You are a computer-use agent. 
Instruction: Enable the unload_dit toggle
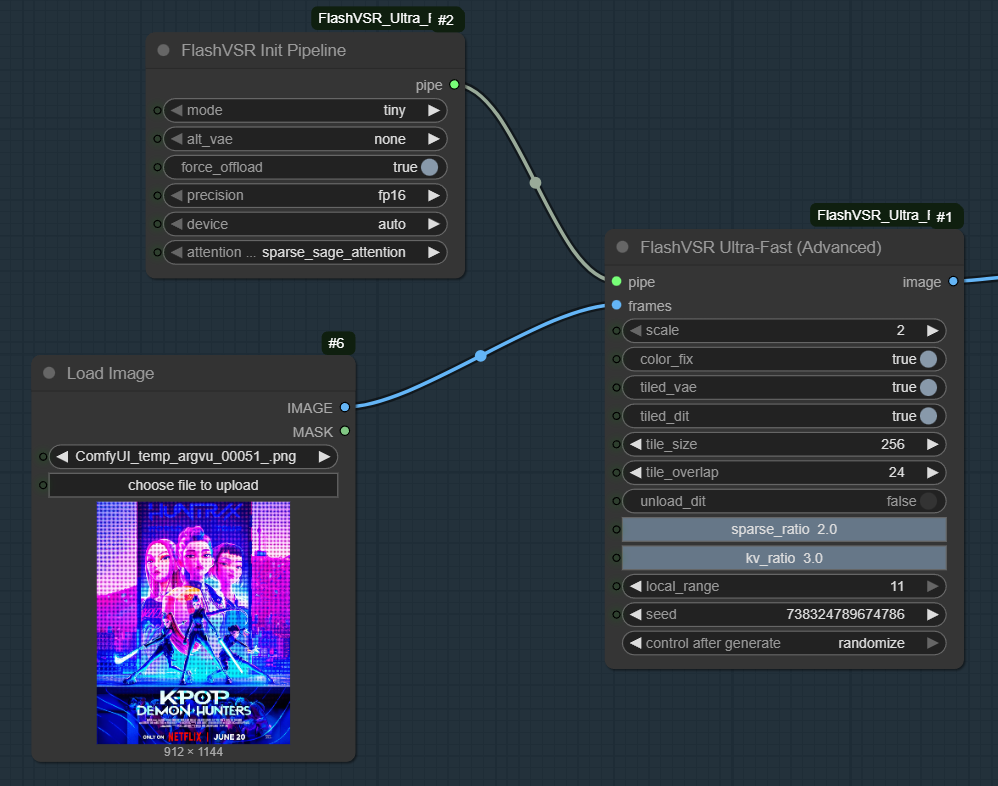coord(928,501)
